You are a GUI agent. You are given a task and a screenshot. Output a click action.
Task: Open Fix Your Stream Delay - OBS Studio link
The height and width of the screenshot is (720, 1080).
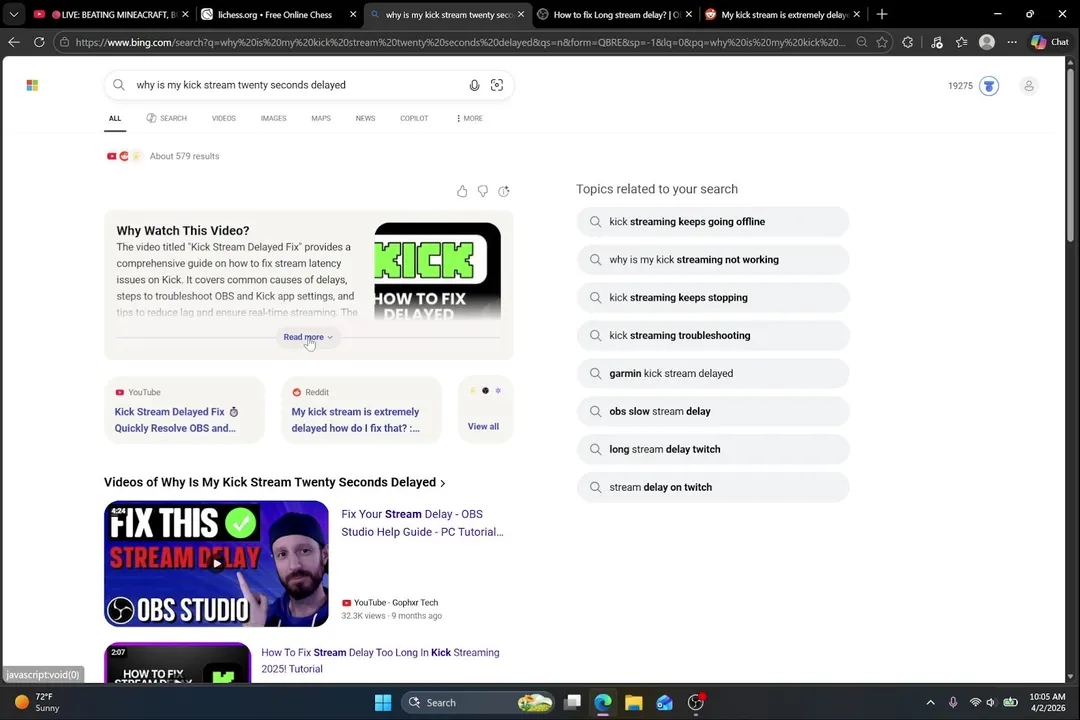pyautogui.click(x=422, y=523)
